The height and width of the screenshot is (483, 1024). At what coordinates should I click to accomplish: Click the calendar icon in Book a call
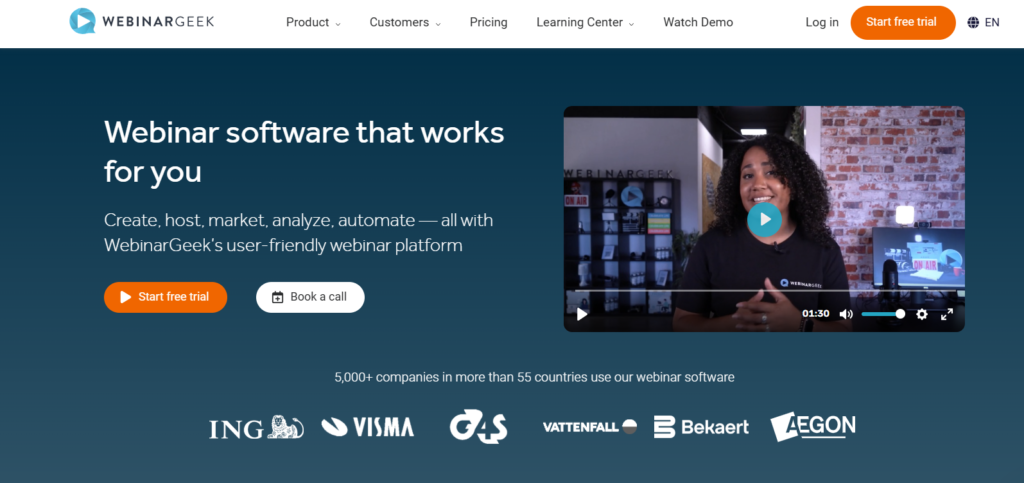278,297
